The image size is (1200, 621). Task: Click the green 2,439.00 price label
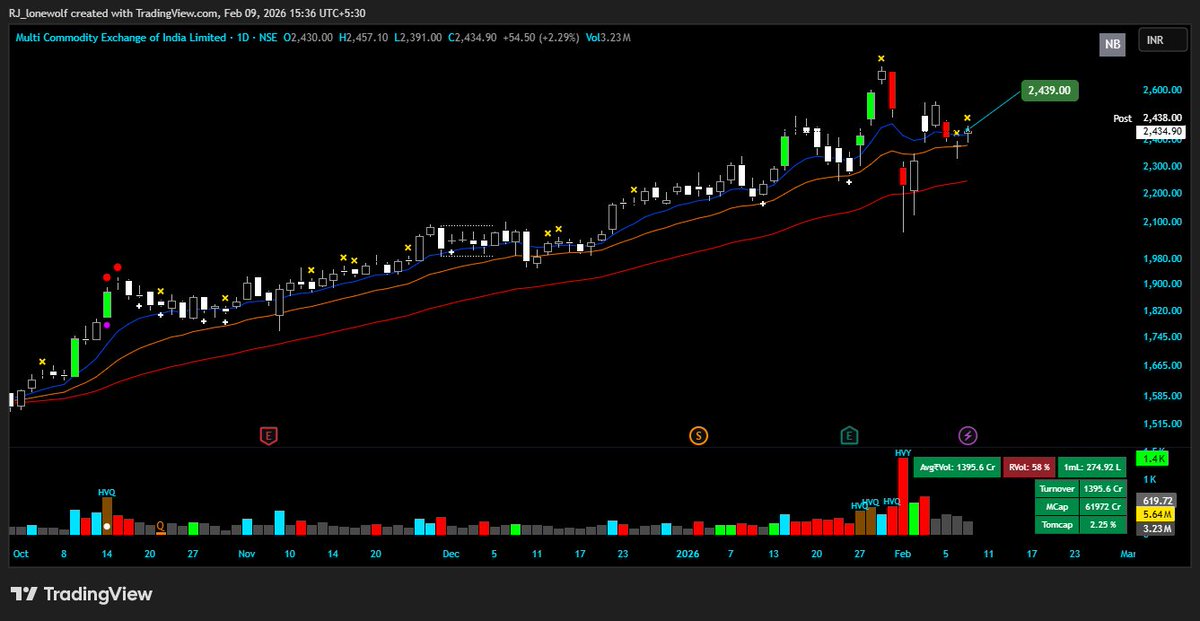[x=1052, y=90]
